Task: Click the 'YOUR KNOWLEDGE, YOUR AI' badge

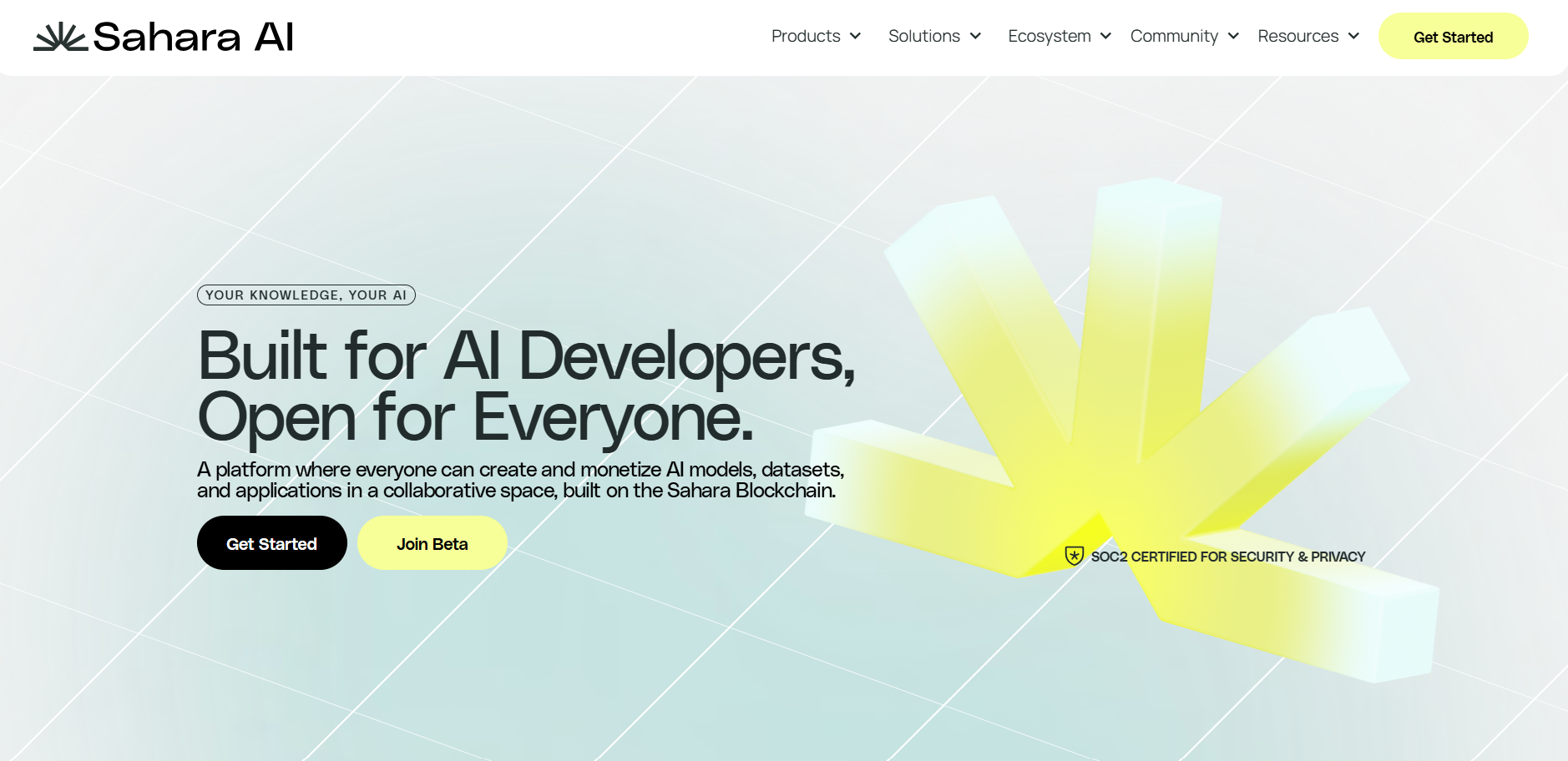Action: 306,295
